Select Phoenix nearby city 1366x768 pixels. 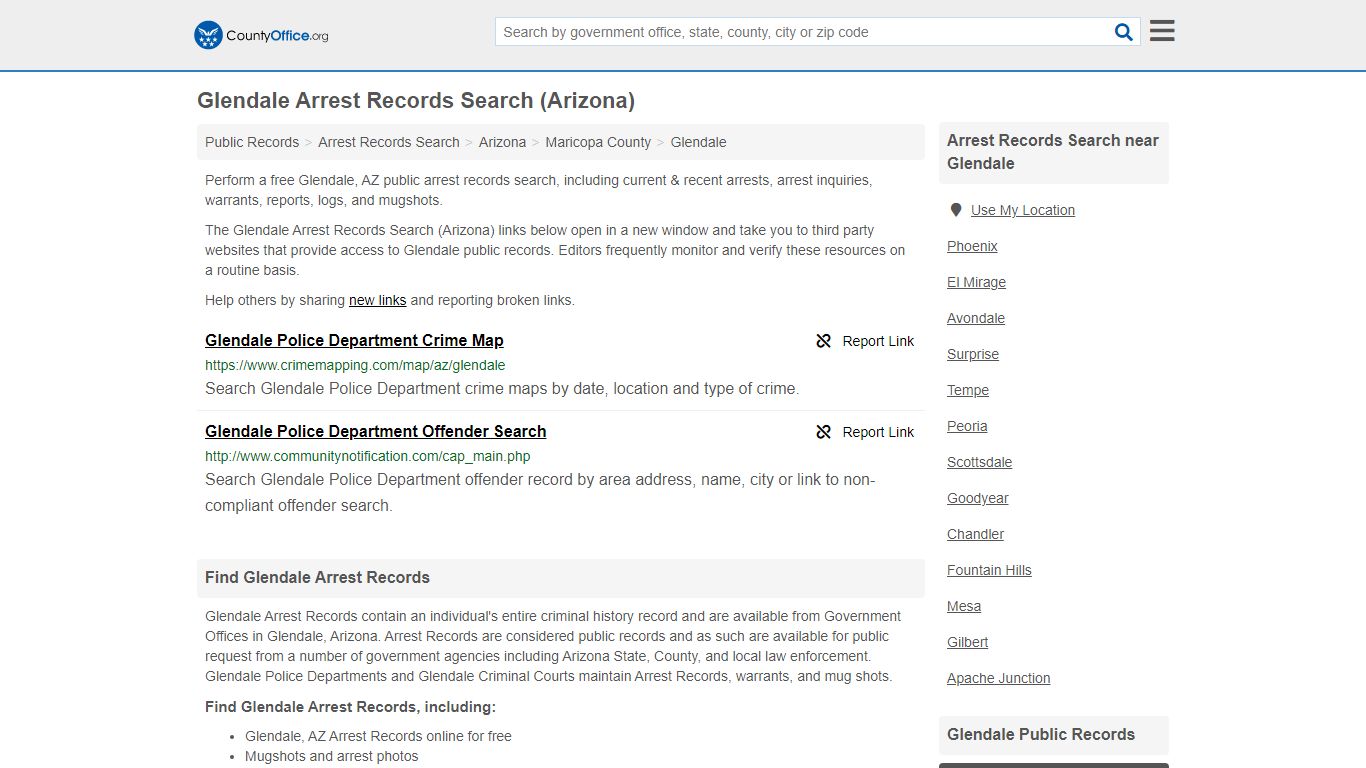[972, 246]
